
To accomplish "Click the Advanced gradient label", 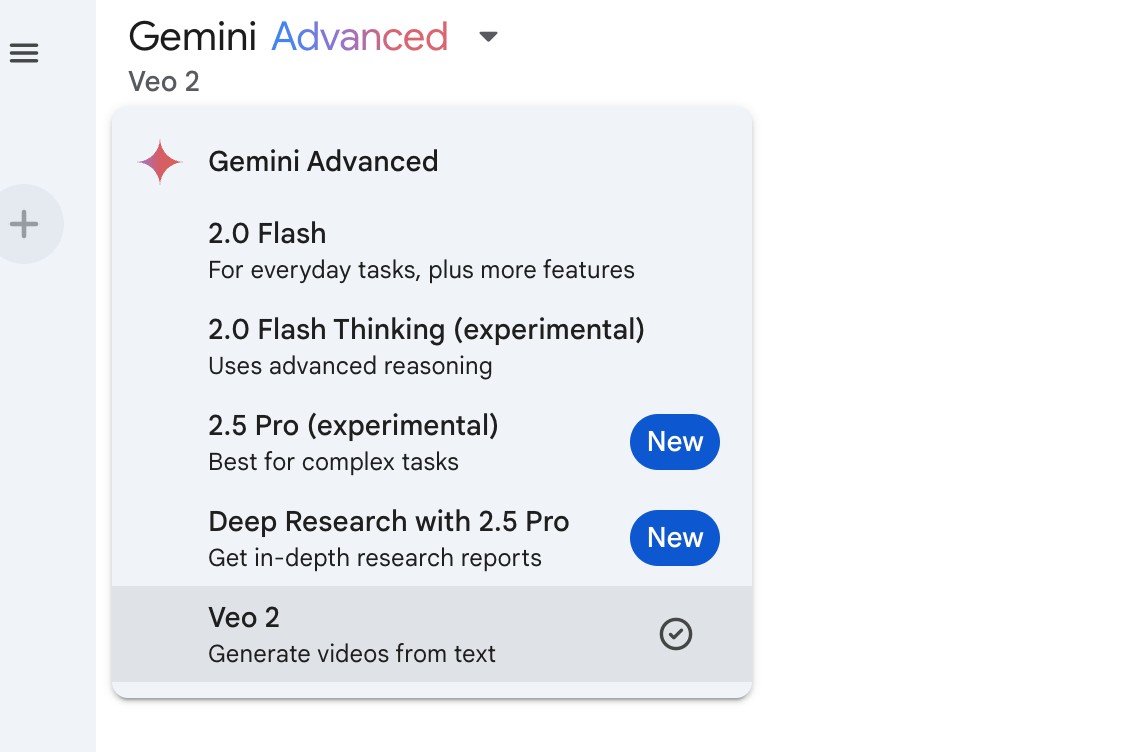I will (x=359, y=37).
